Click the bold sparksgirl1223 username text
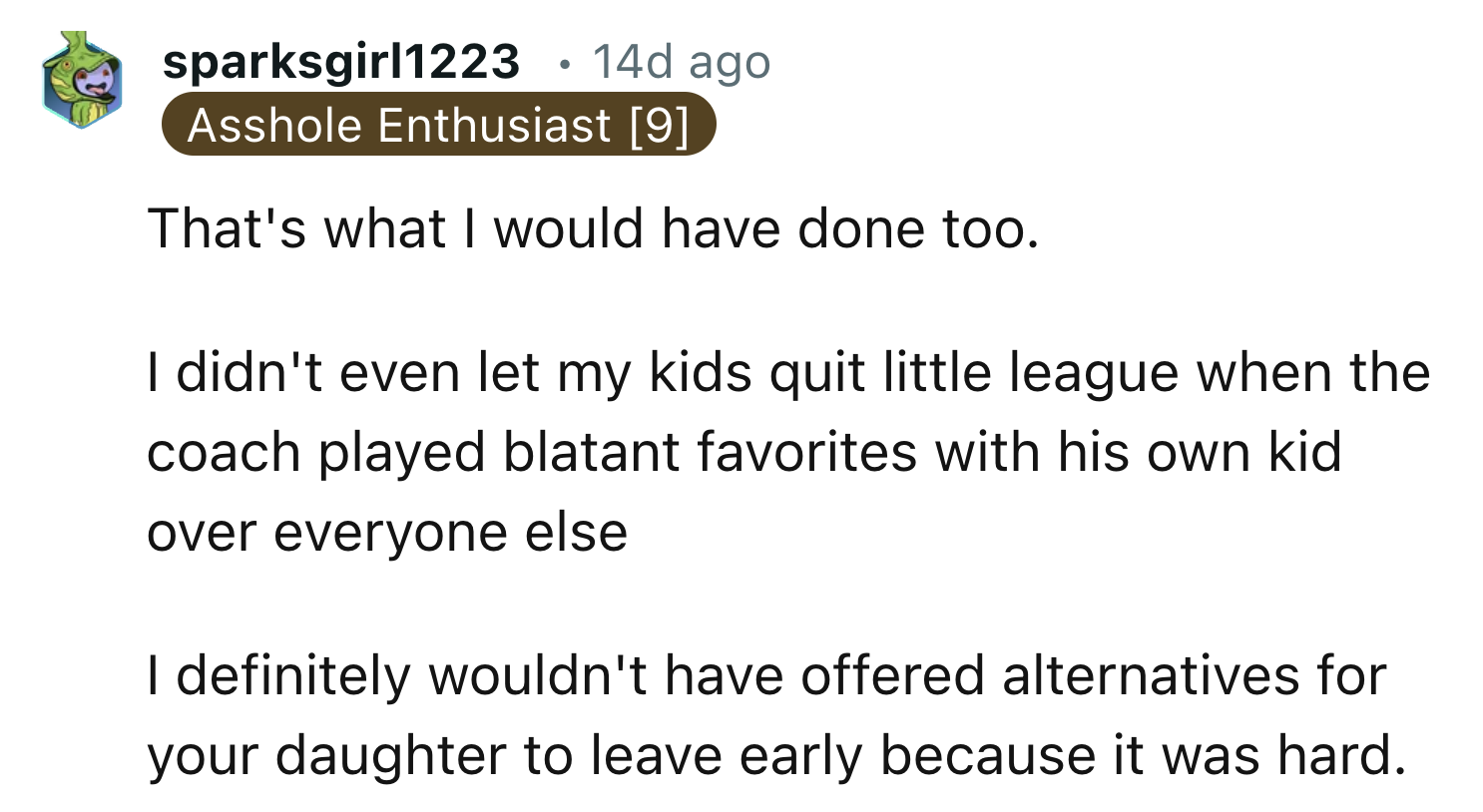The height and width of the screenshot is (812, 1483). [344, 62]
